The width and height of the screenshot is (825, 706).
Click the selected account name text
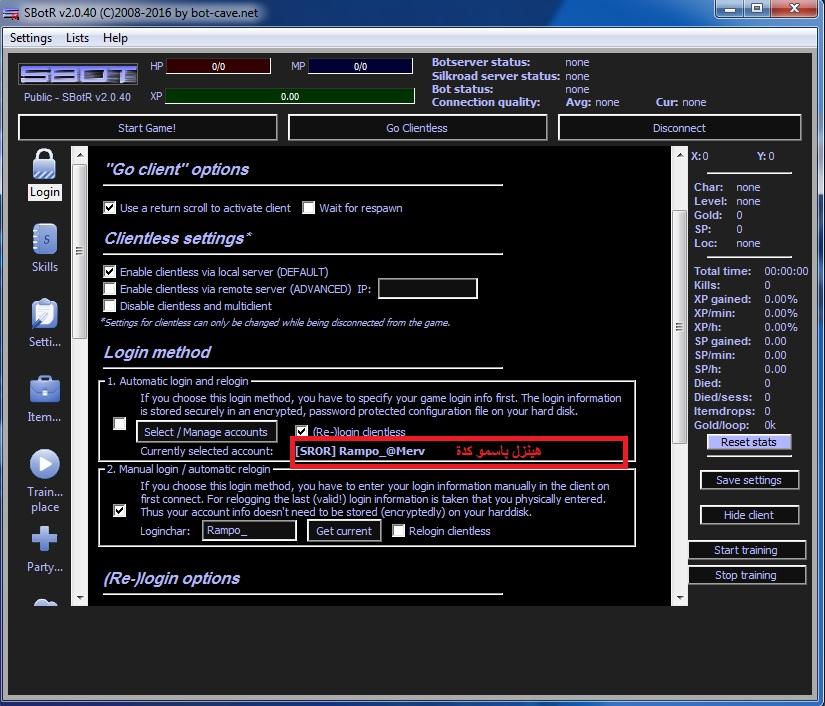coord(360,451)
